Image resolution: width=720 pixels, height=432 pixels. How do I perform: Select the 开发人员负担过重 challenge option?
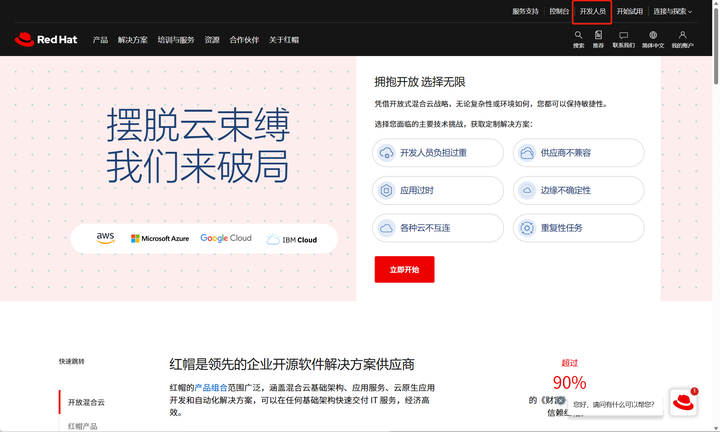click(x=438, y=153)
